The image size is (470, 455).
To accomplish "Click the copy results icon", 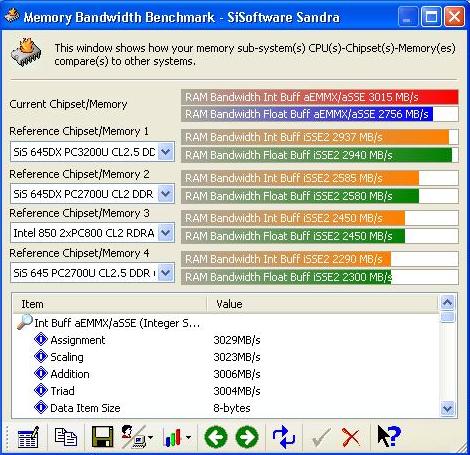I will click(x=66, y=437).
